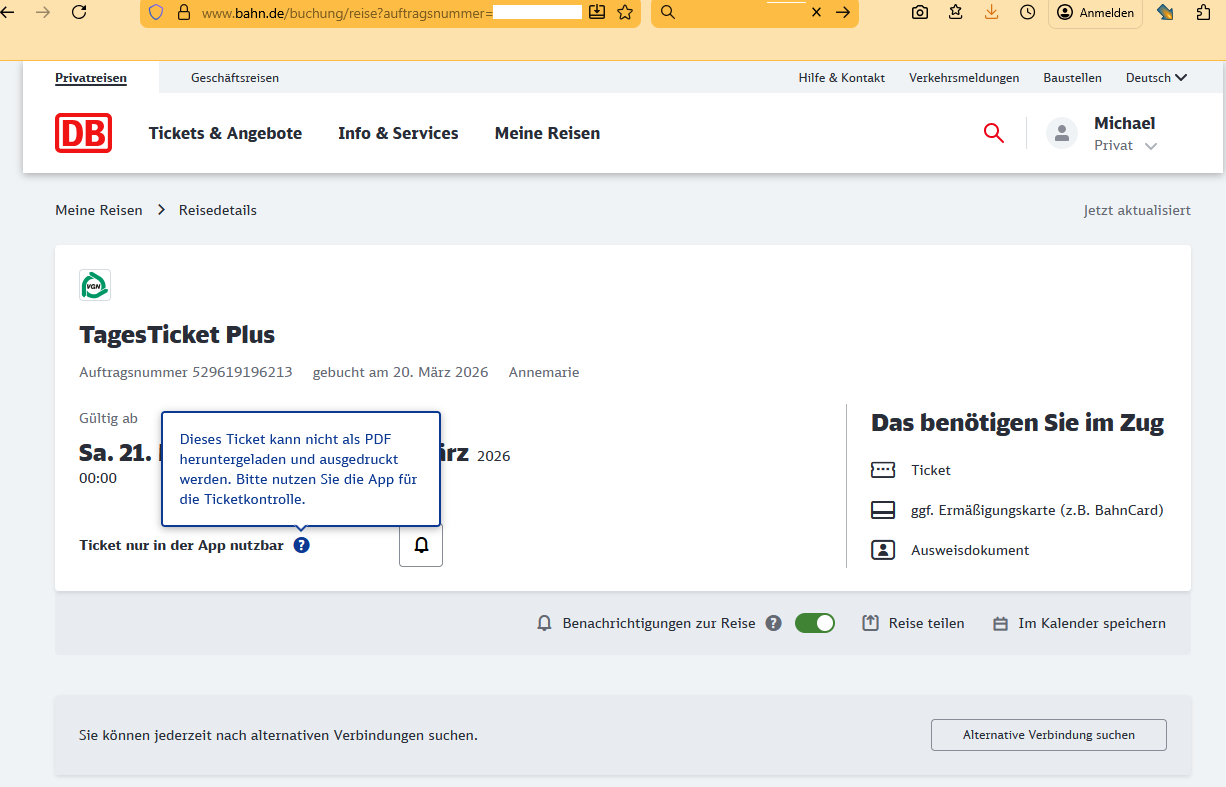Click the ID icon beside Ausweisdokument
1226x787 pixels.
[x=883, y=550]
